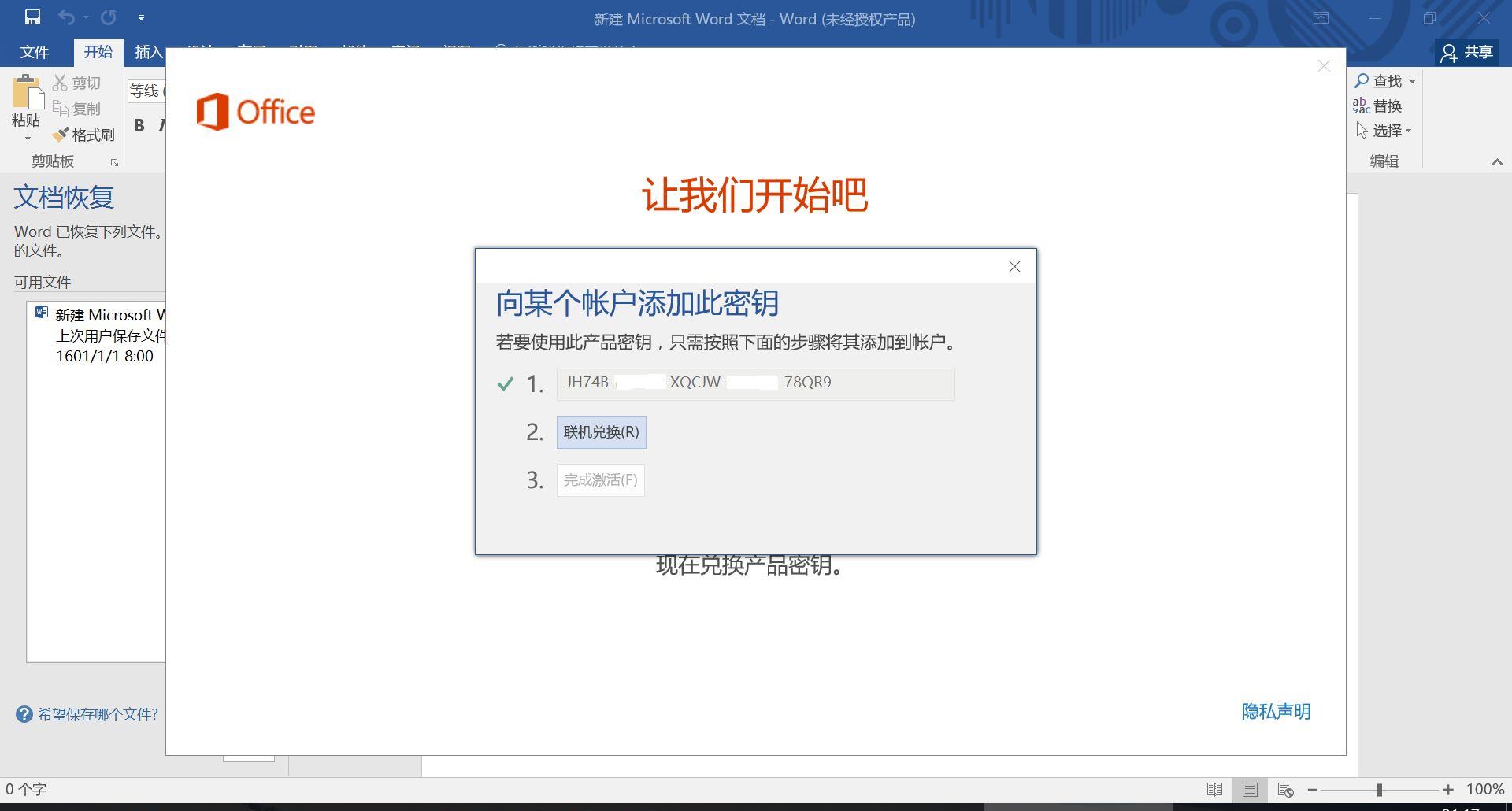Click the Undo arrow in the quick access toolbar

coord(66,17)
